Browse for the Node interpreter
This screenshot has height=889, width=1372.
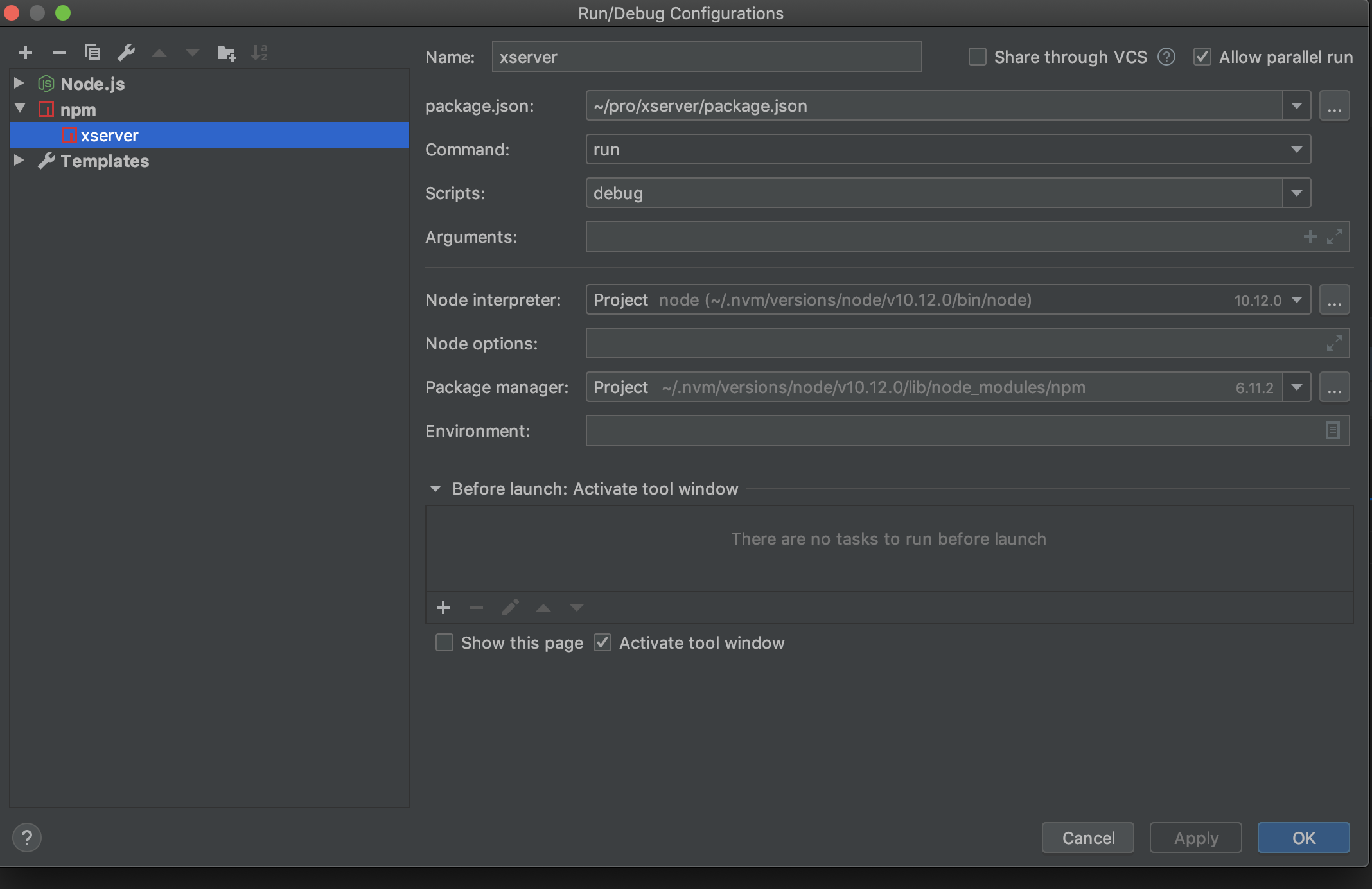[1335, 300]
